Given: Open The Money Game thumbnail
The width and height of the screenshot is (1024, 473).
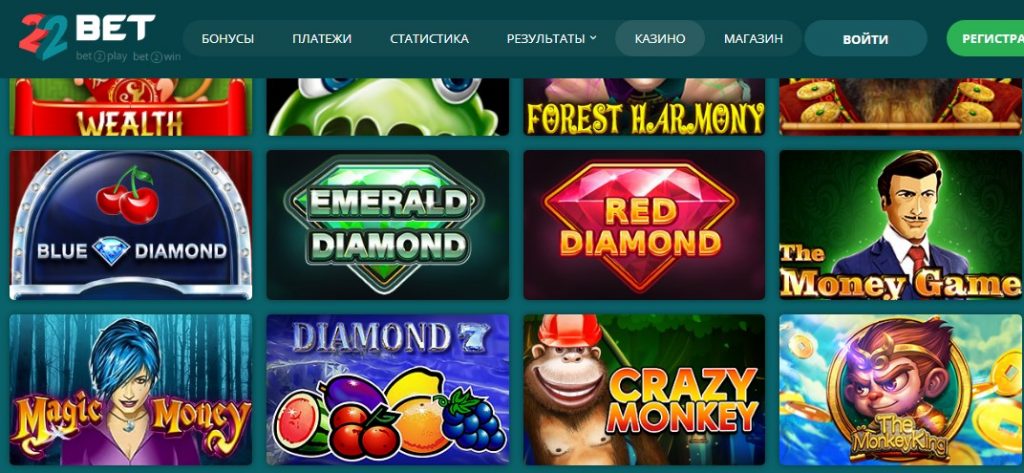Looking at the screenshot, I should tap(901, 225).
